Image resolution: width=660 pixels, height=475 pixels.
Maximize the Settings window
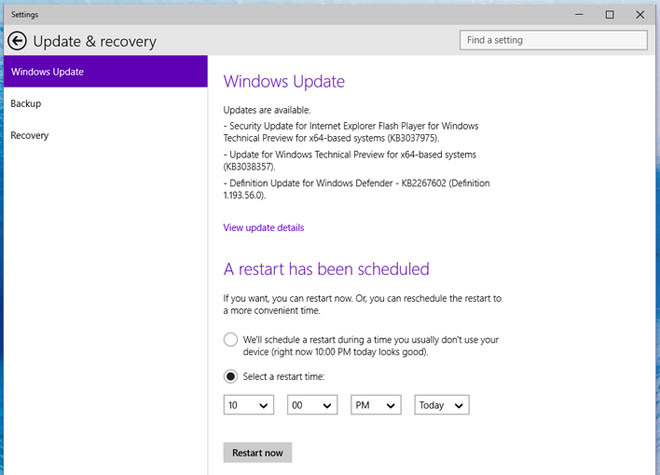[609, 15]
